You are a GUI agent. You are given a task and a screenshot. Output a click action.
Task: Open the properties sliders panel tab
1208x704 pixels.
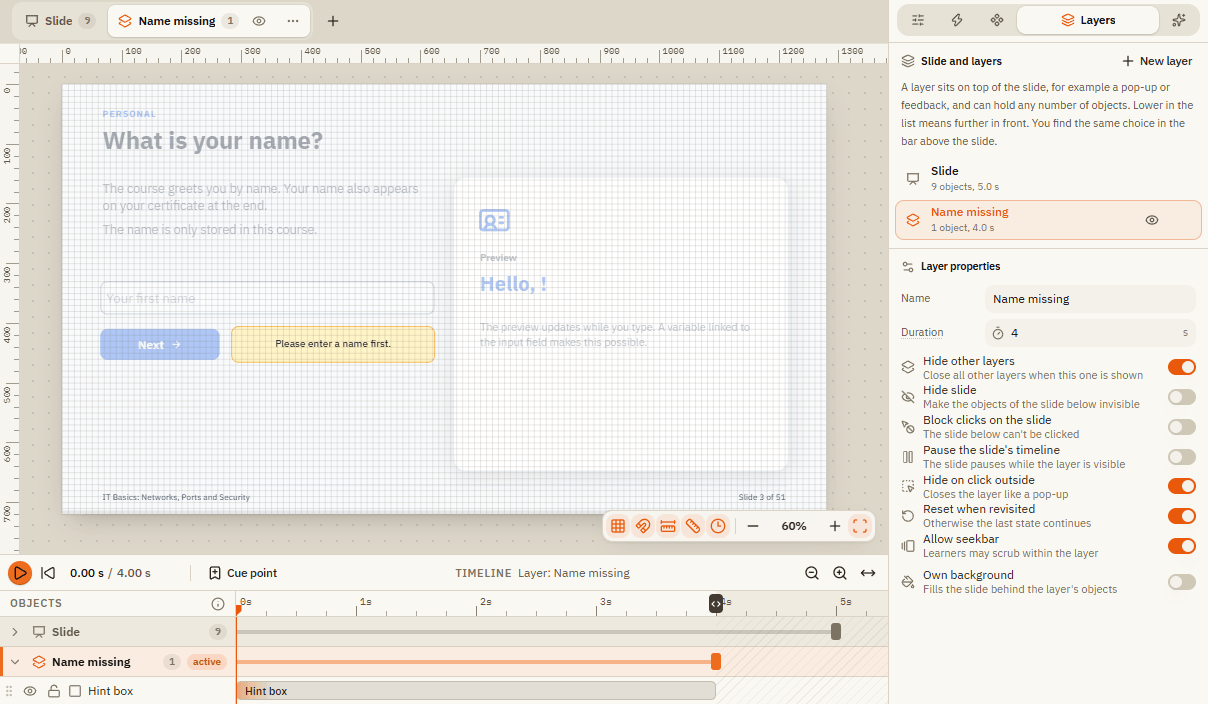(x=918, y=20)
